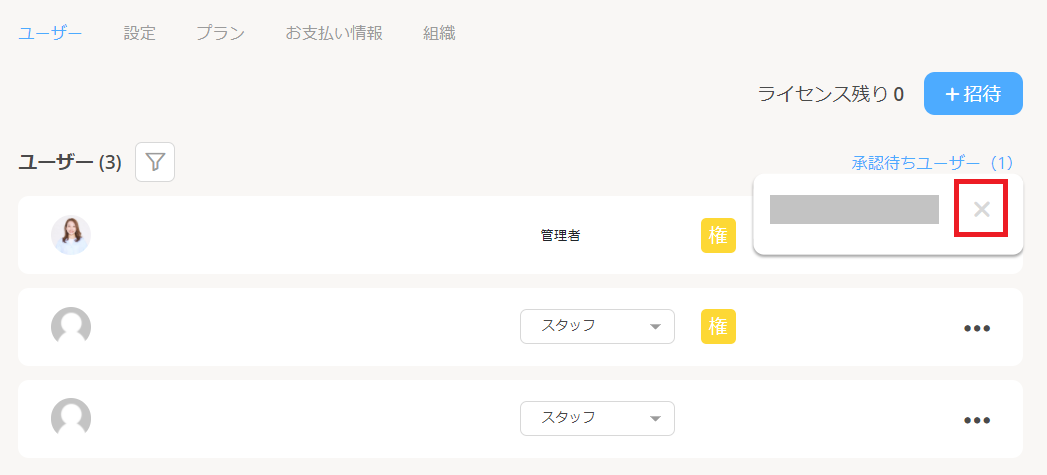Click the 権 badge on the second user row
The height and width of the screenshot is (475, 1047).
pos(718,326)
